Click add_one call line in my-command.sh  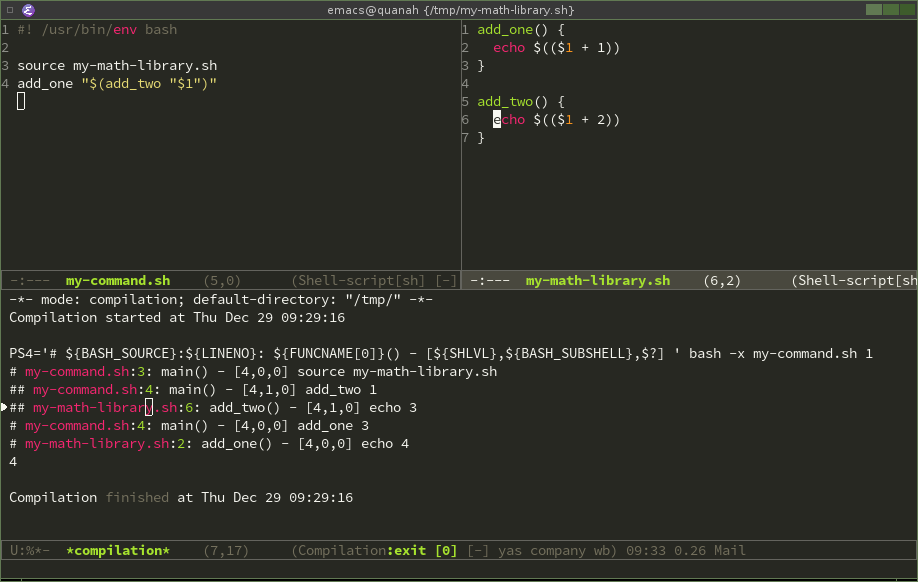click(x=117, y=84)
